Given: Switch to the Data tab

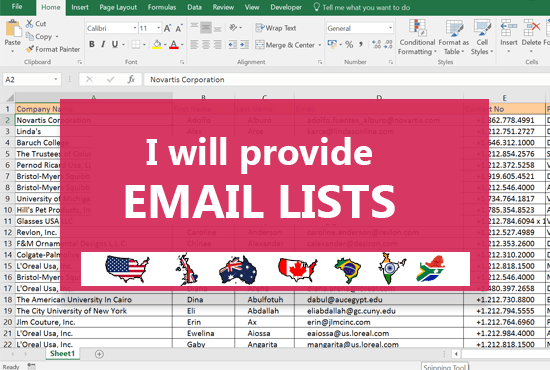Looking at the screenshot, I should click(x=194, y=7).
